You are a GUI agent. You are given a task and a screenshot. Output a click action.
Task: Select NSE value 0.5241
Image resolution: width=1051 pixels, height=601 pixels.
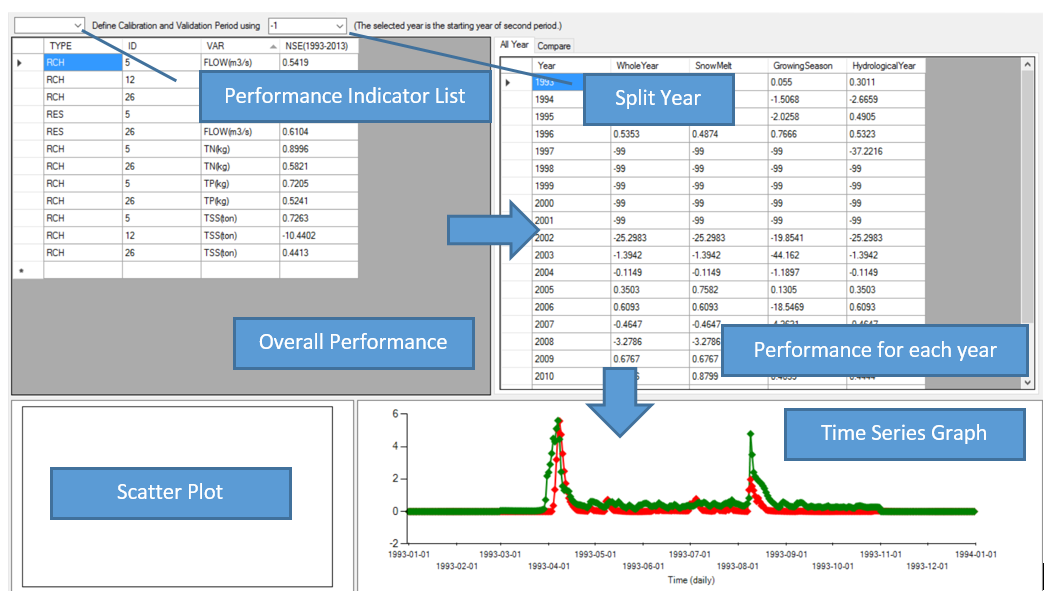(x=318, y=201)
